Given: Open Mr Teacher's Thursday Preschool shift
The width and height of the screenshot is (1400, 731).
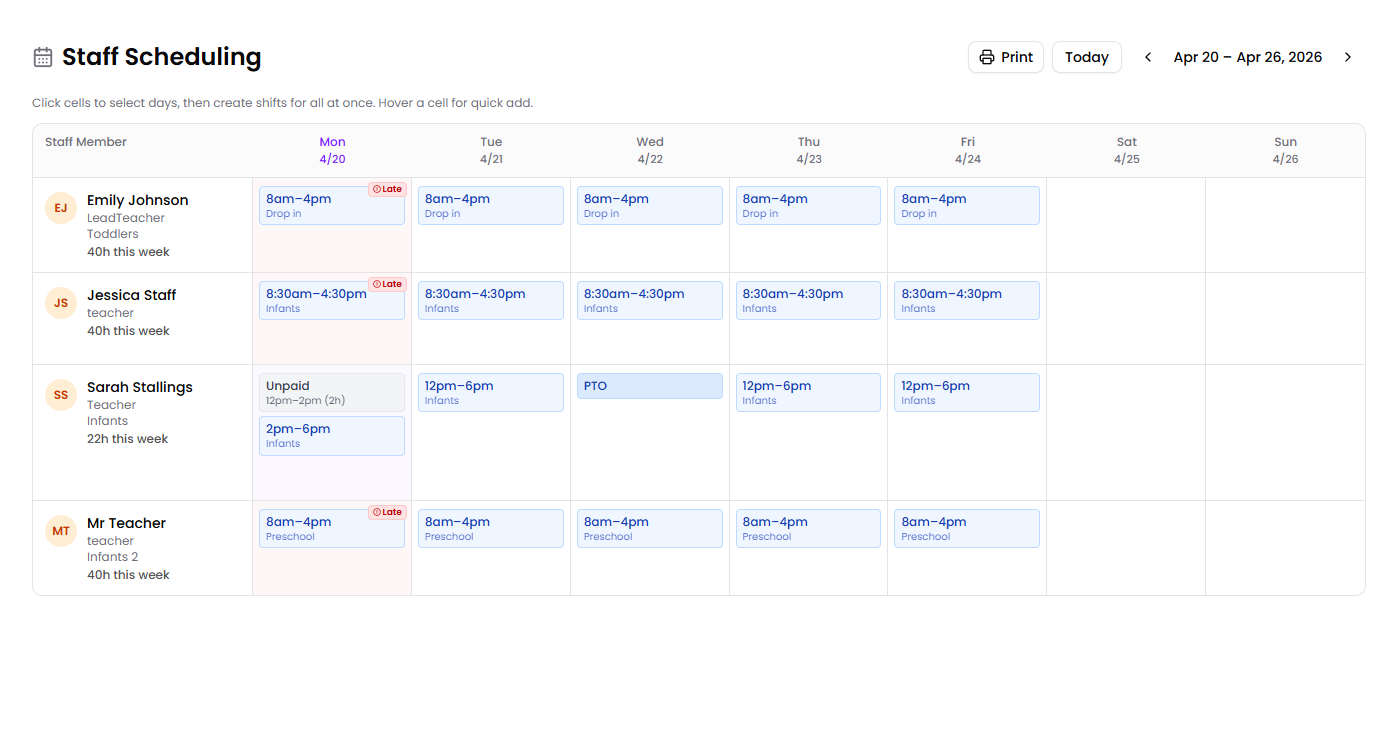Looking at the screenshot, I should coord(808,528).
